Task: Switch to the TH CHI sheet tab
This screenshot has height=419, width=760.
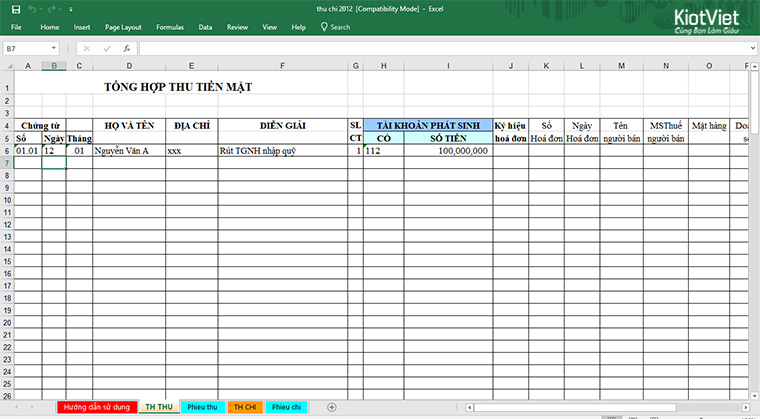Action: tap(245, 408)
